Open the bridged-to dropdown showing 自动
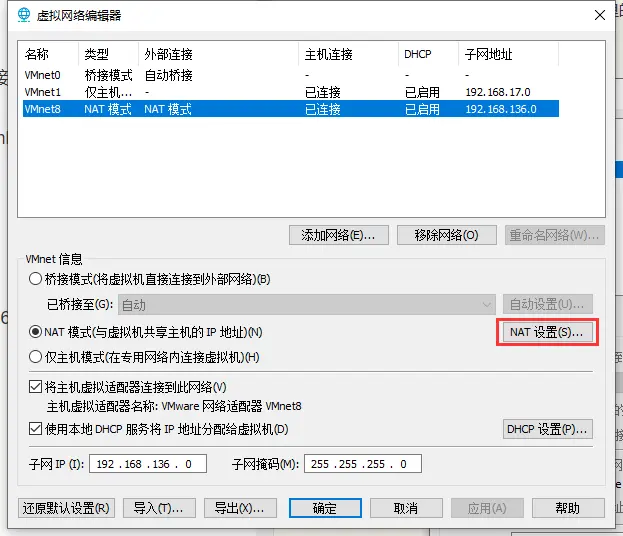The width and height of the screenshot is (623, 536). pyautogui.click(x=306, y=304)
